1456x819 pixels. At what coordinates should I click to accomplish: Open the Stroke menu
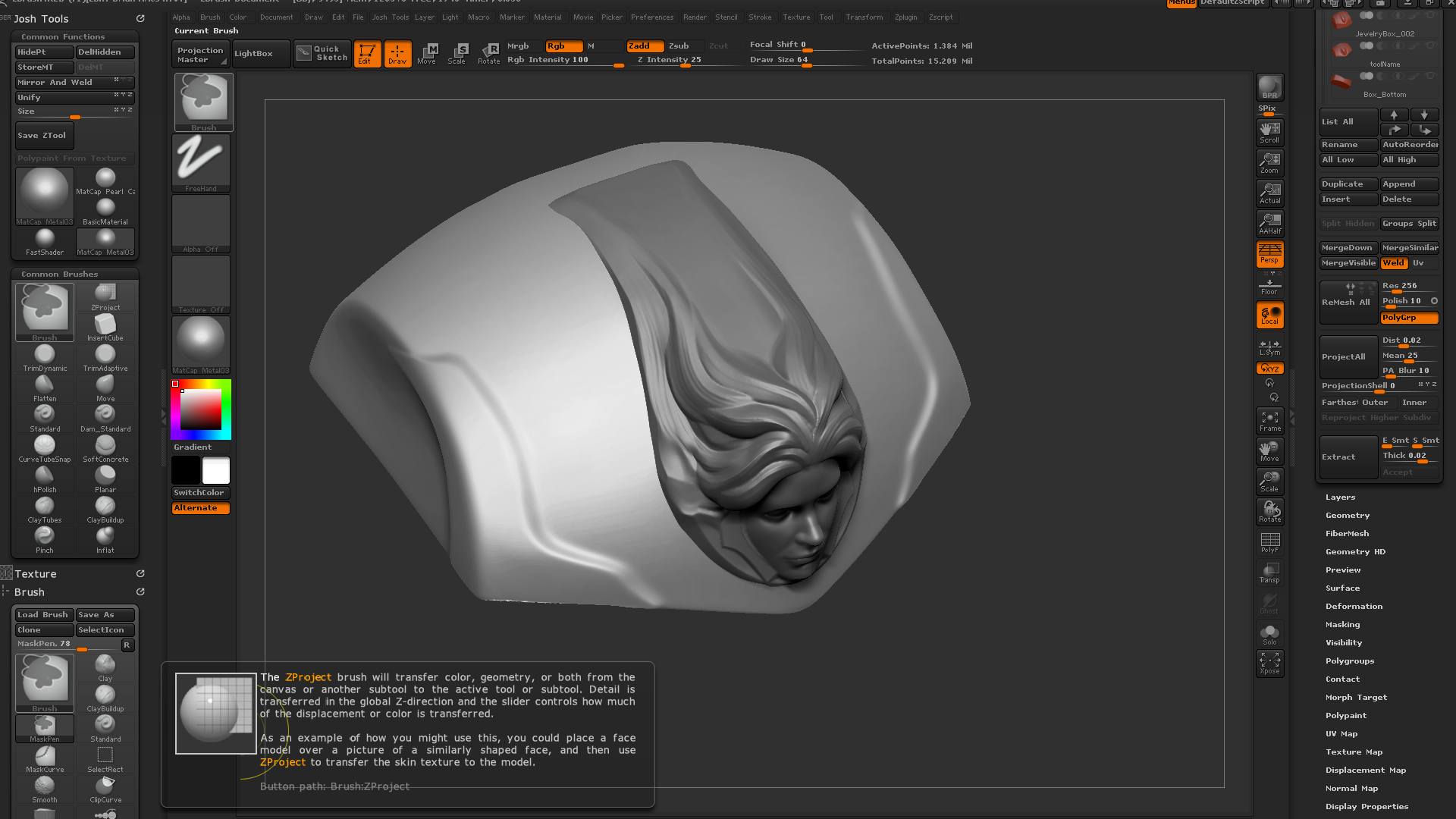click(760, 17)
